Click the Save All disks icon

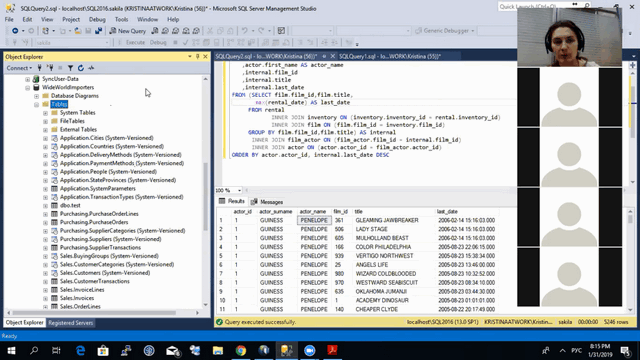coord(98,31)
